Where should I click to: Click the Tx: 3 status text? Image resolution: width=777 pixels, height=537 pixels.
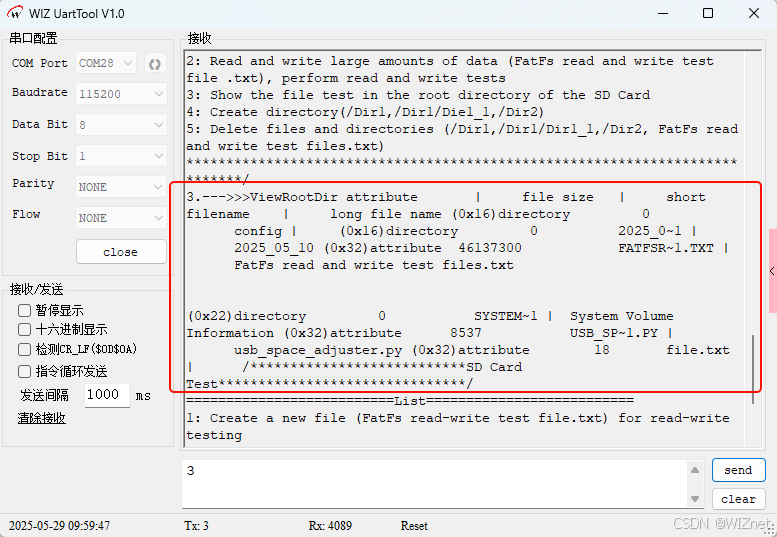point(196,526)
